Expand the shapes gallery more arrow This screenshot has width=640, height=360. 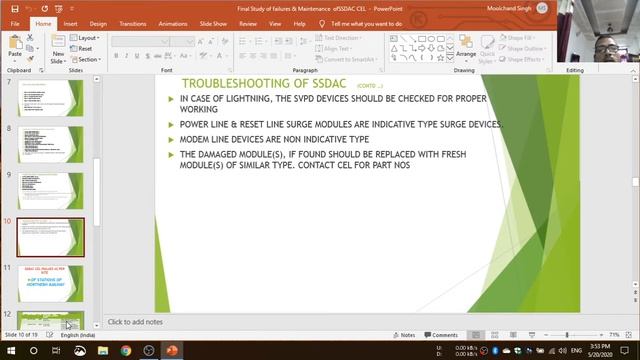(x=450, y=58)
